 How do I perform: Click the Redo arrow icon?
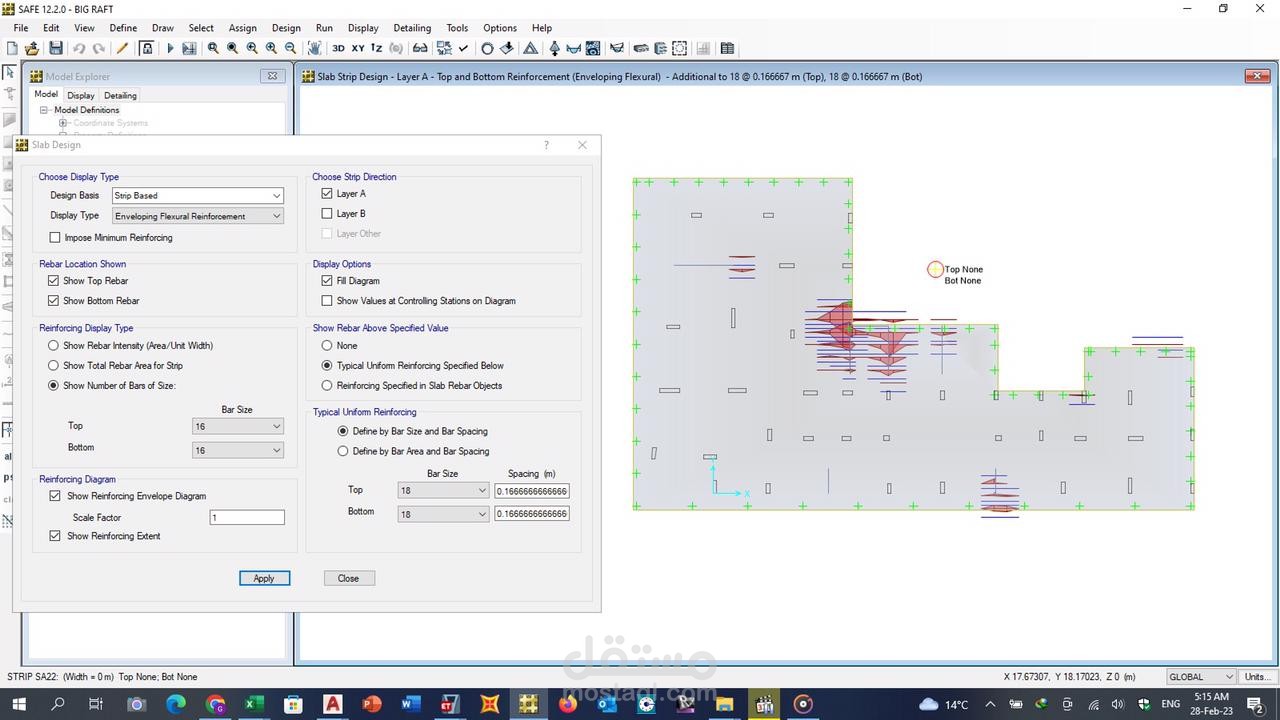point(99,48)
